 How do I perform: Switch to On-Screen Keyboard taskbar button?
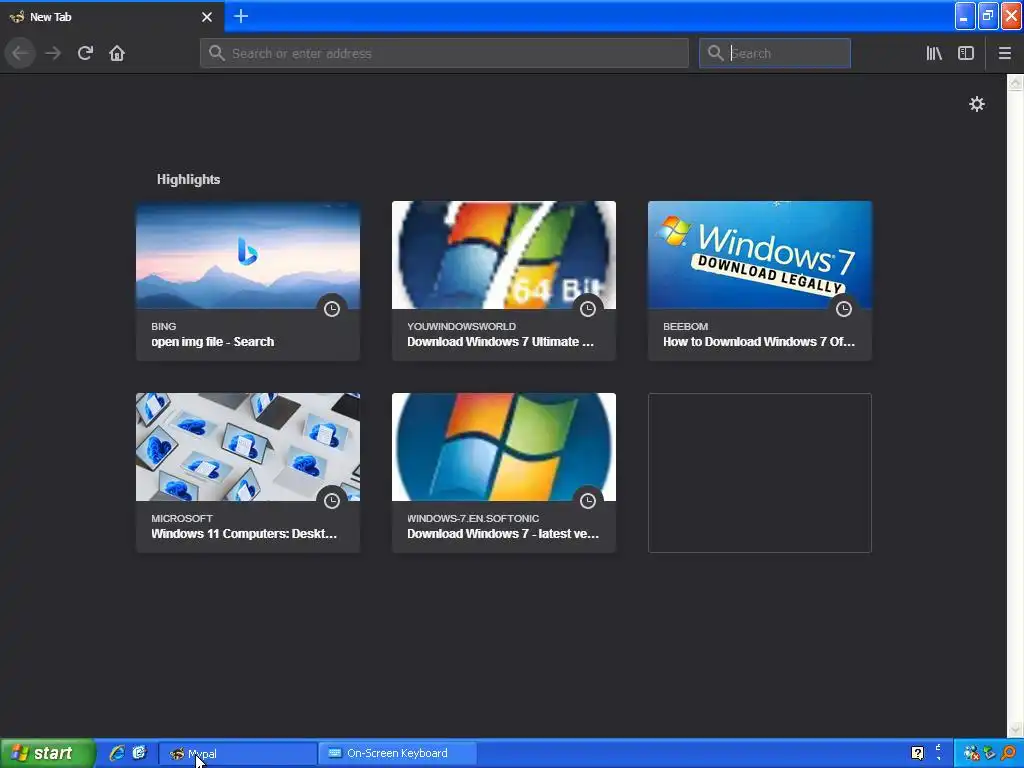(398, 754)
